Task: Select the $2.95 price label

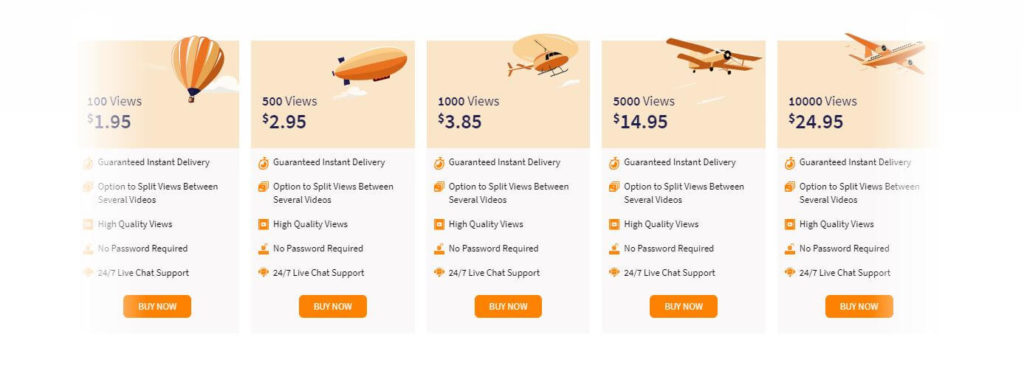Action: [x=284, y=121]
